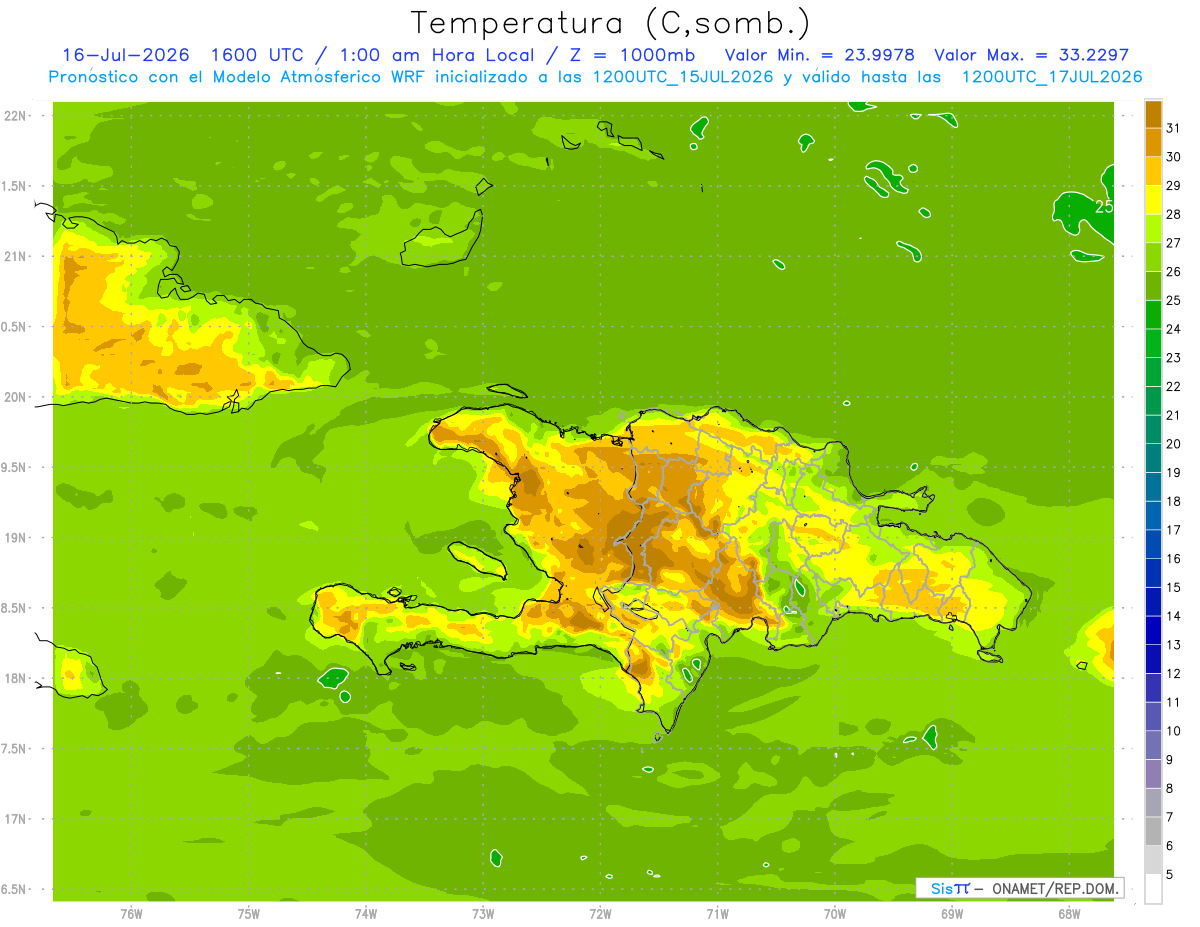Screen dimensions: 1200x927
Task: Click the colorbar label "30"
Action: [x=1174, y=157]
